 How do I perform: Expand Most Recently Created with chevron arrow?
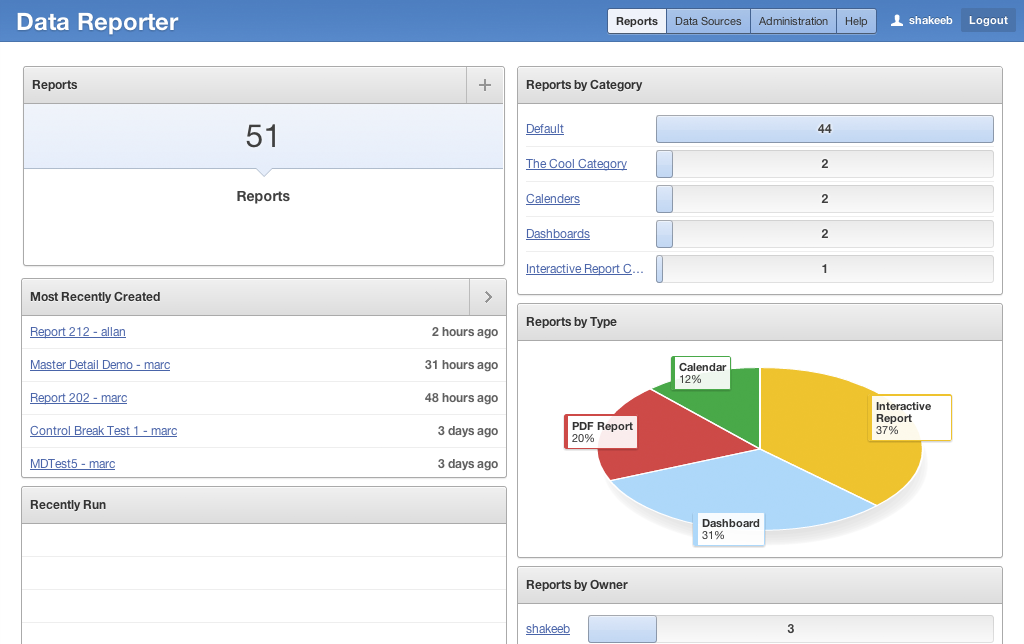click(487, 297)
